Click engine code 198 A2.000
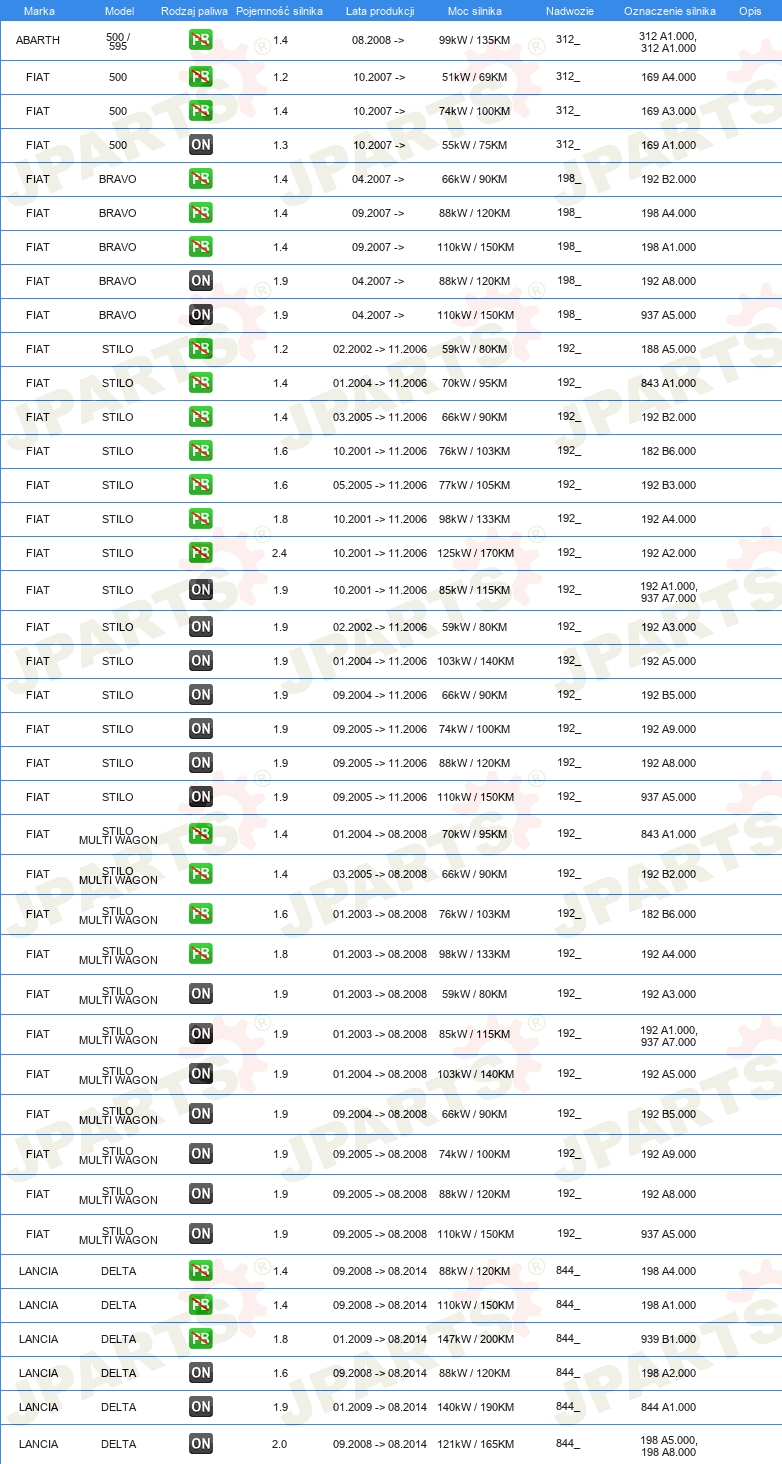The width and height of the screenshot is (782, 1464). pyautogui.click(x=668, y=1373)
